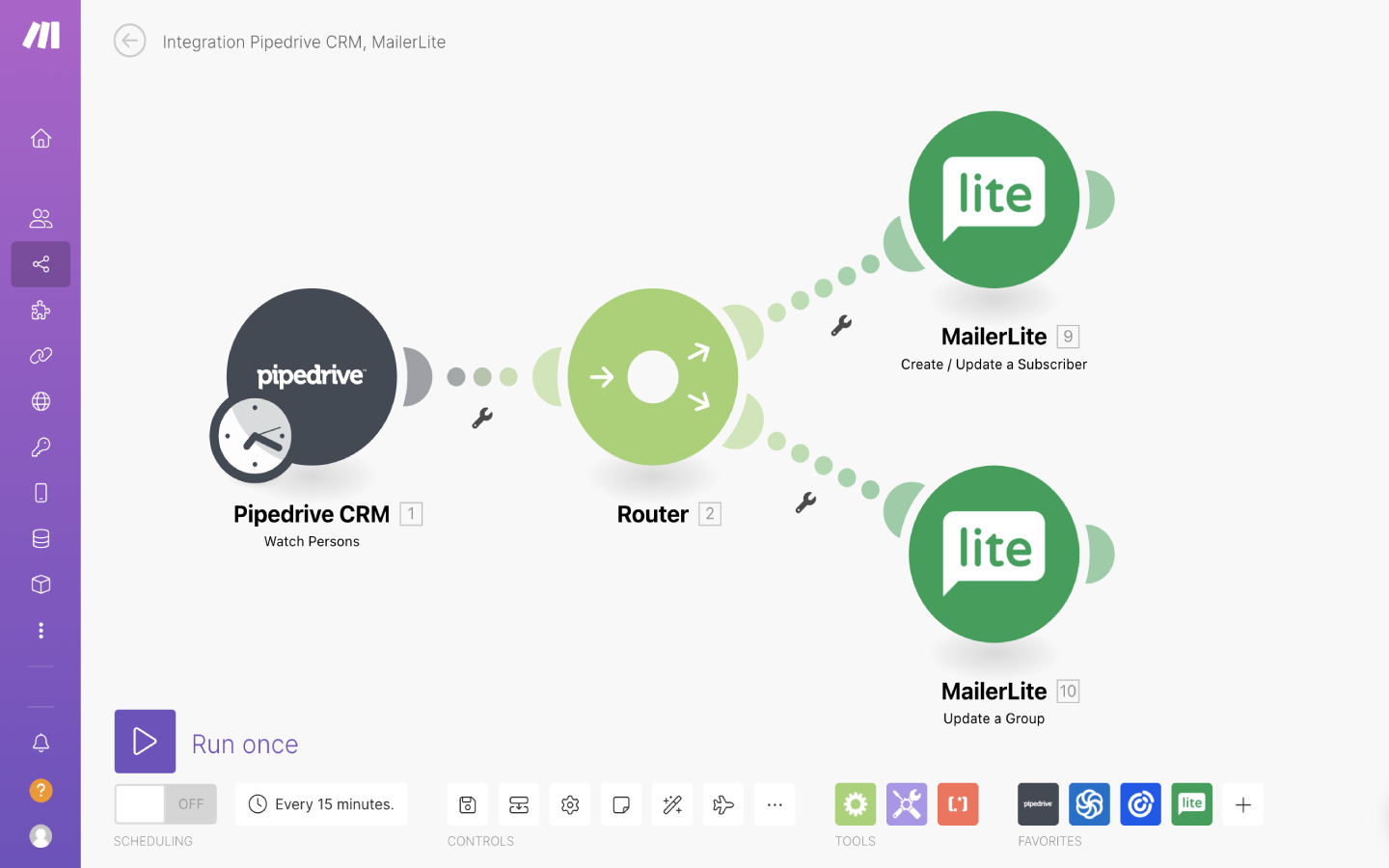Image resolution: width=1389 pixels, height=868 pixels.
Task: Open the Webhooks section in the sidebar
Action: point(41,401)
